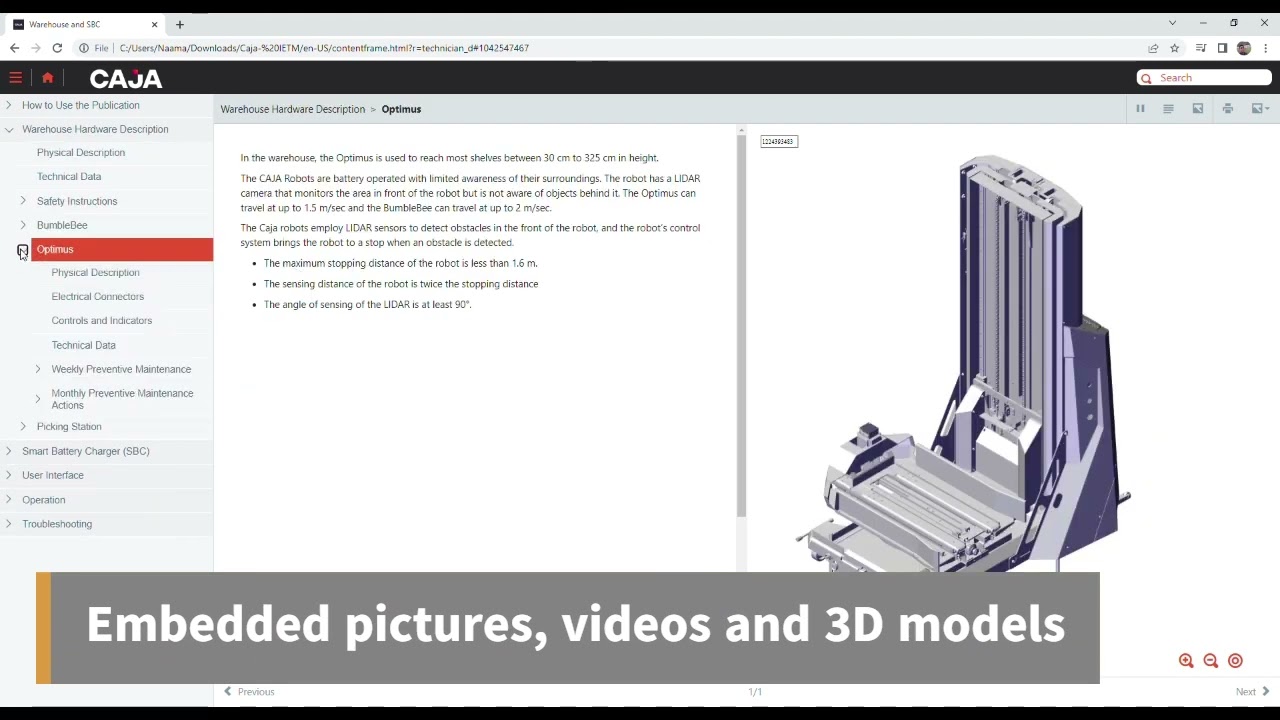Expand Weekly Preventive Maintenance node

pos(38,369)
